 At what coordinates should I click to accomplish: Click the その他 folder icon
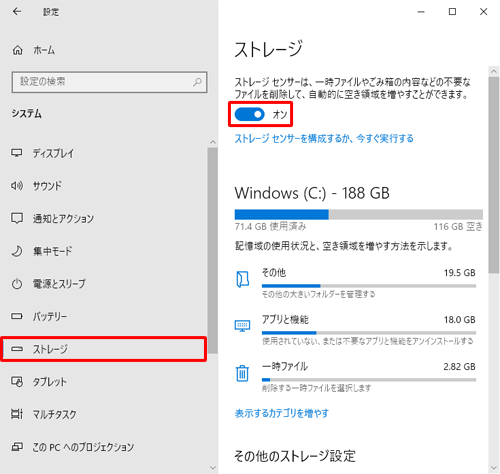point(243,279)
